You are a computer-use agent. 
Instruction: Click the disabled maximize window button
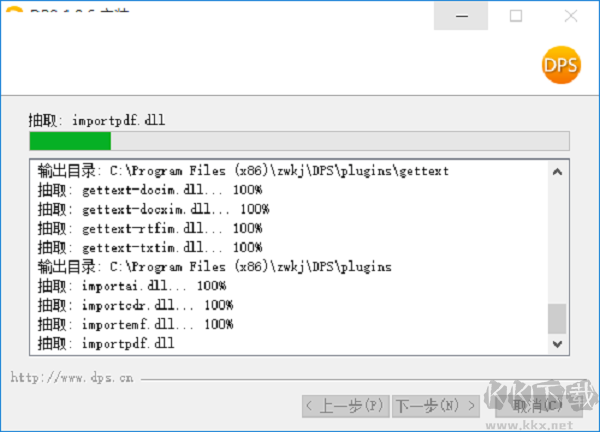pos(515,16)
